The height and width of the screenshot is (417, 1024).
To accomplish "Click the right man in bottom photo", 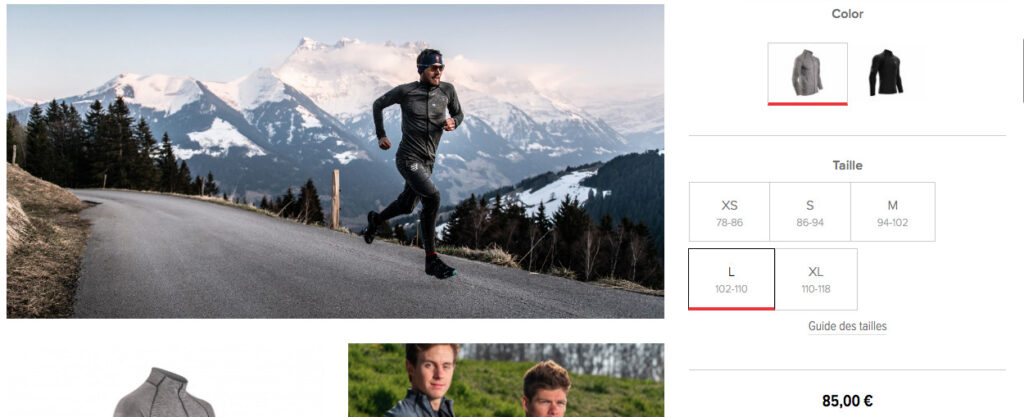I will (x=544, y=389).
